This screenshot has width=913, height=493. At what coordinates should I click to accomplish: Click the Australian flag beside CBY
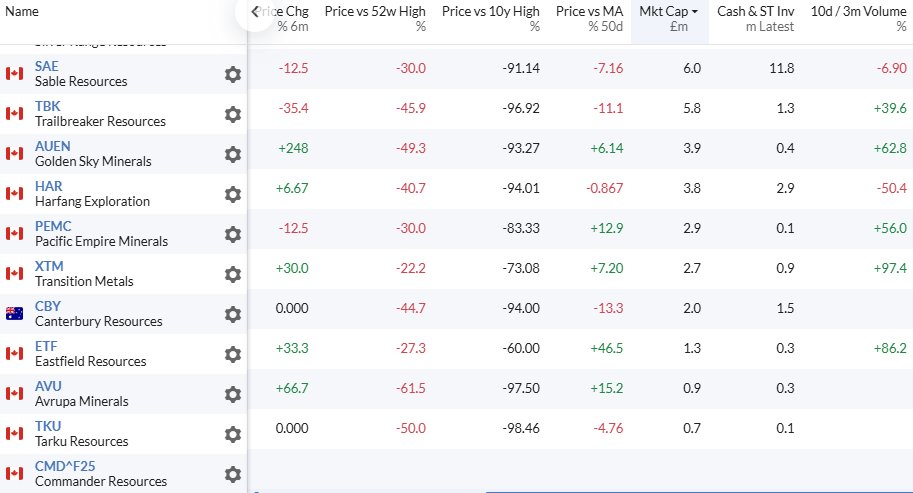click(x=15, y=314)
